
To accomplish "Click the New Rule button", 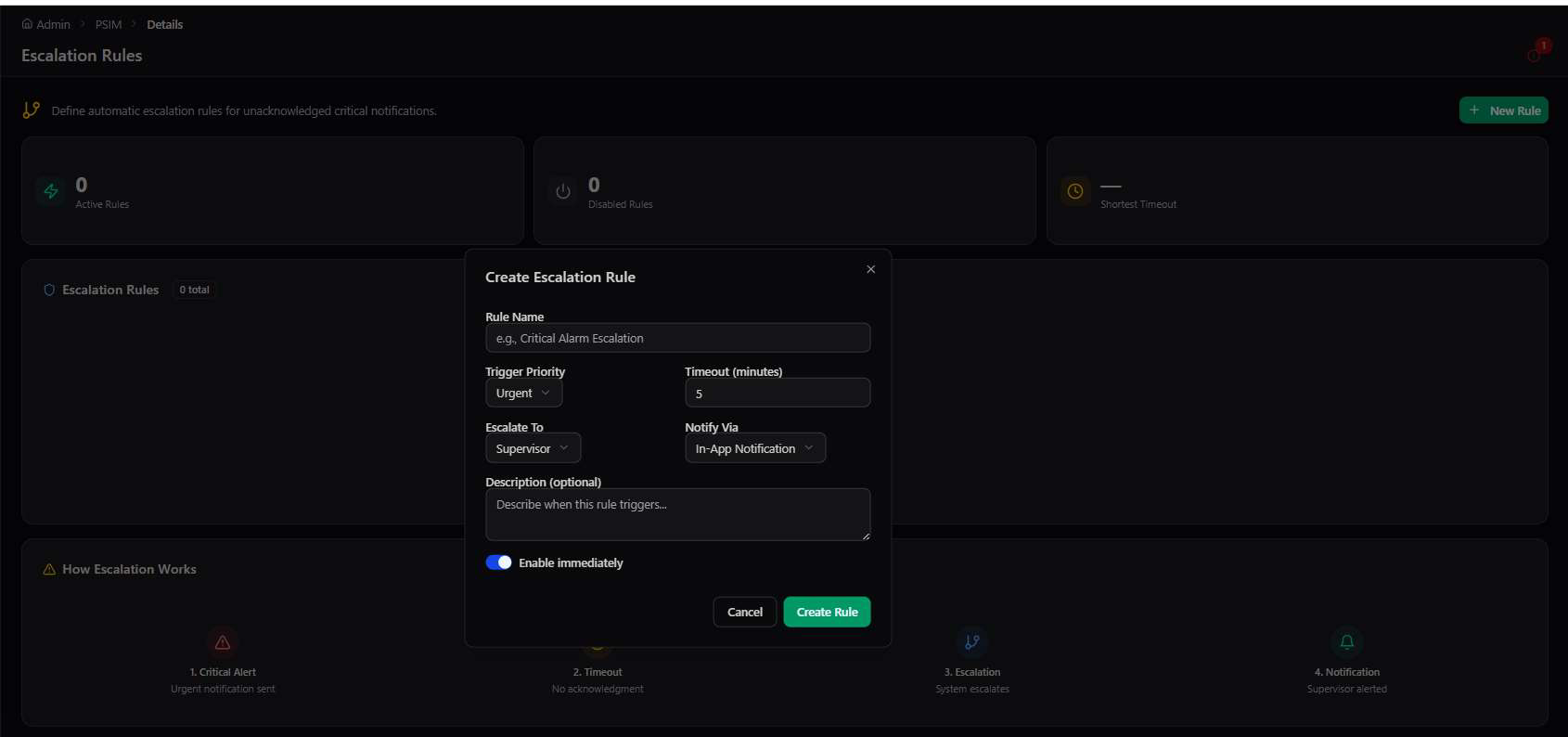I will (1503, 110).
